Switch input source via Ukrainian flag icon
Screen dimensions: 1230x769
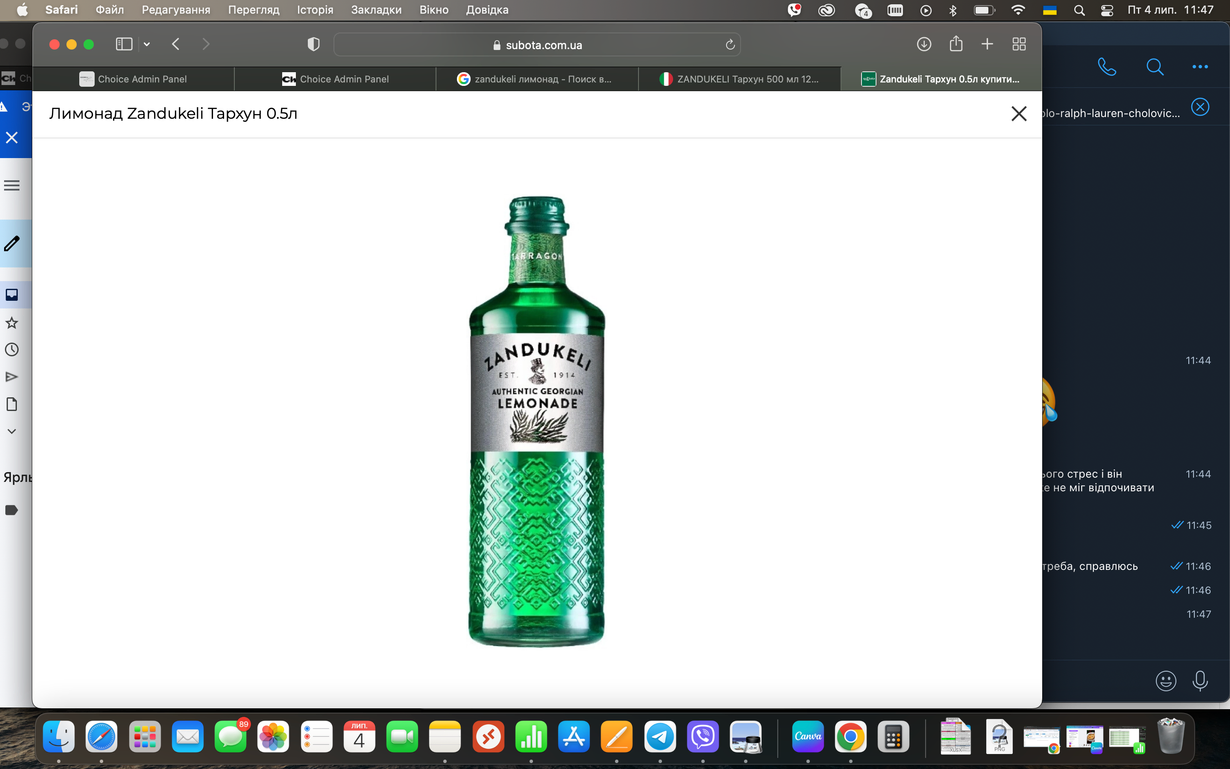[1050, 10]
